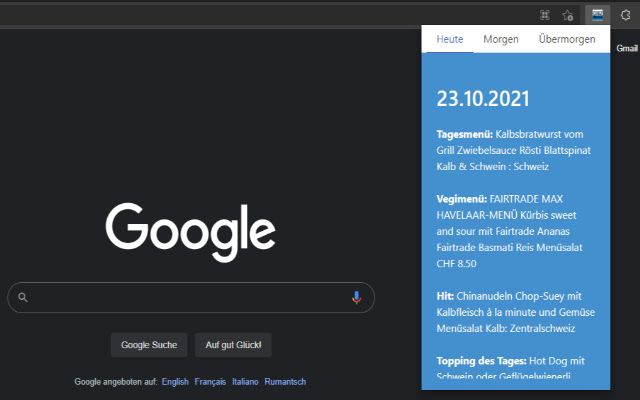
Task: Click the magnifier icon in search box
Action: tap(23, 298)
